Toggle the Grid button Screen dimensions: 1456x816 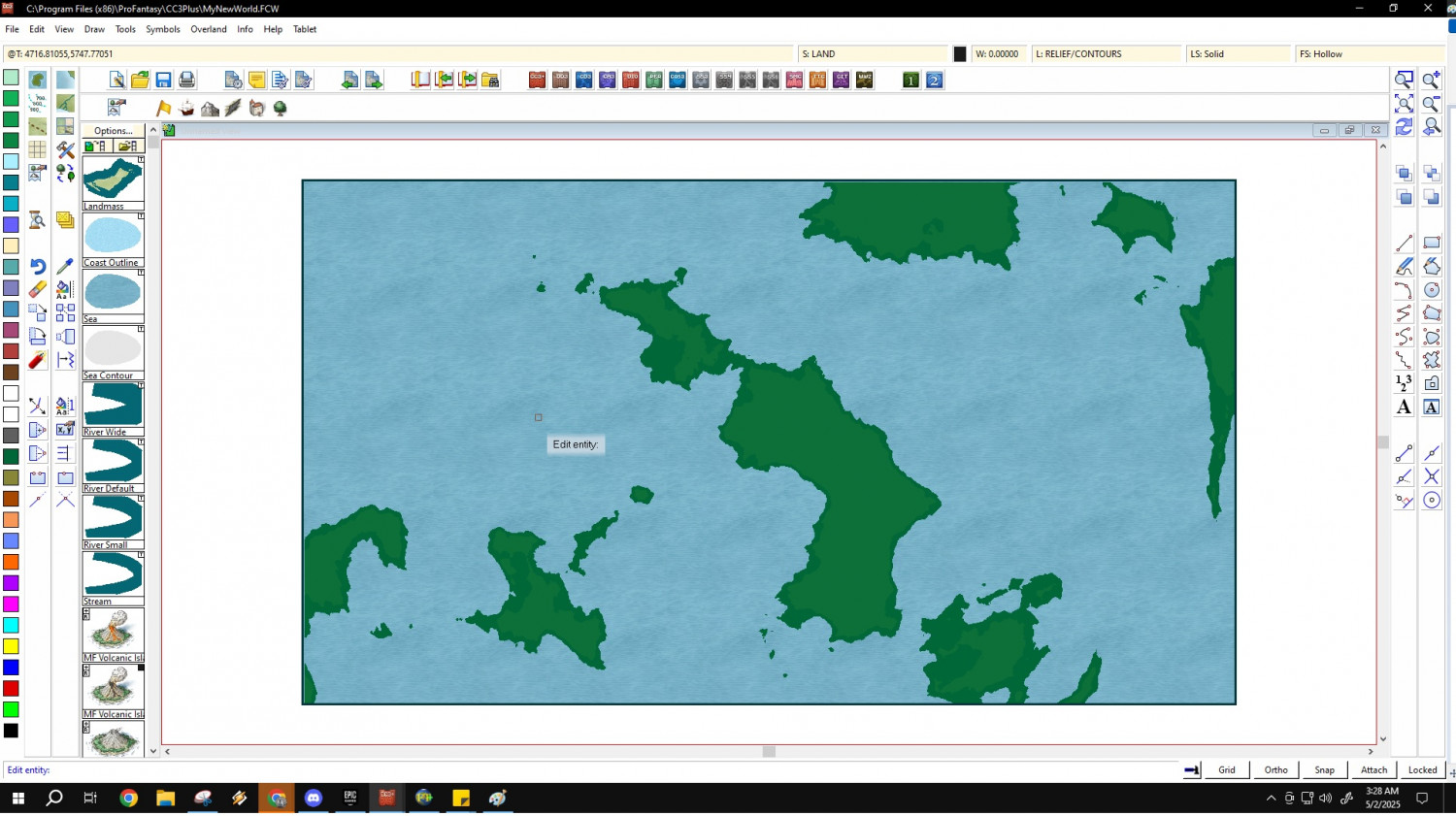click(x=1227, y=770)
